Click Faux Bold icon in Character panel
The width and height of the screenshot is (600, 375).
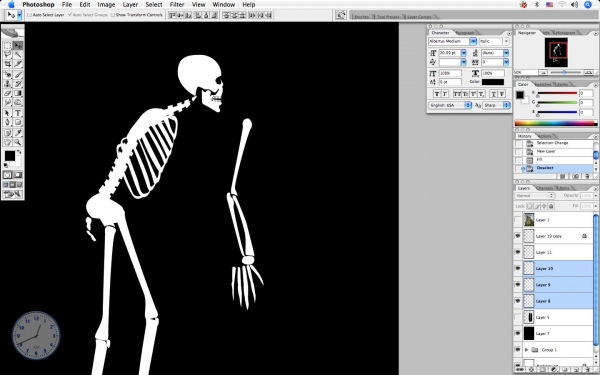pyautogui.click(x=437, y=94)
